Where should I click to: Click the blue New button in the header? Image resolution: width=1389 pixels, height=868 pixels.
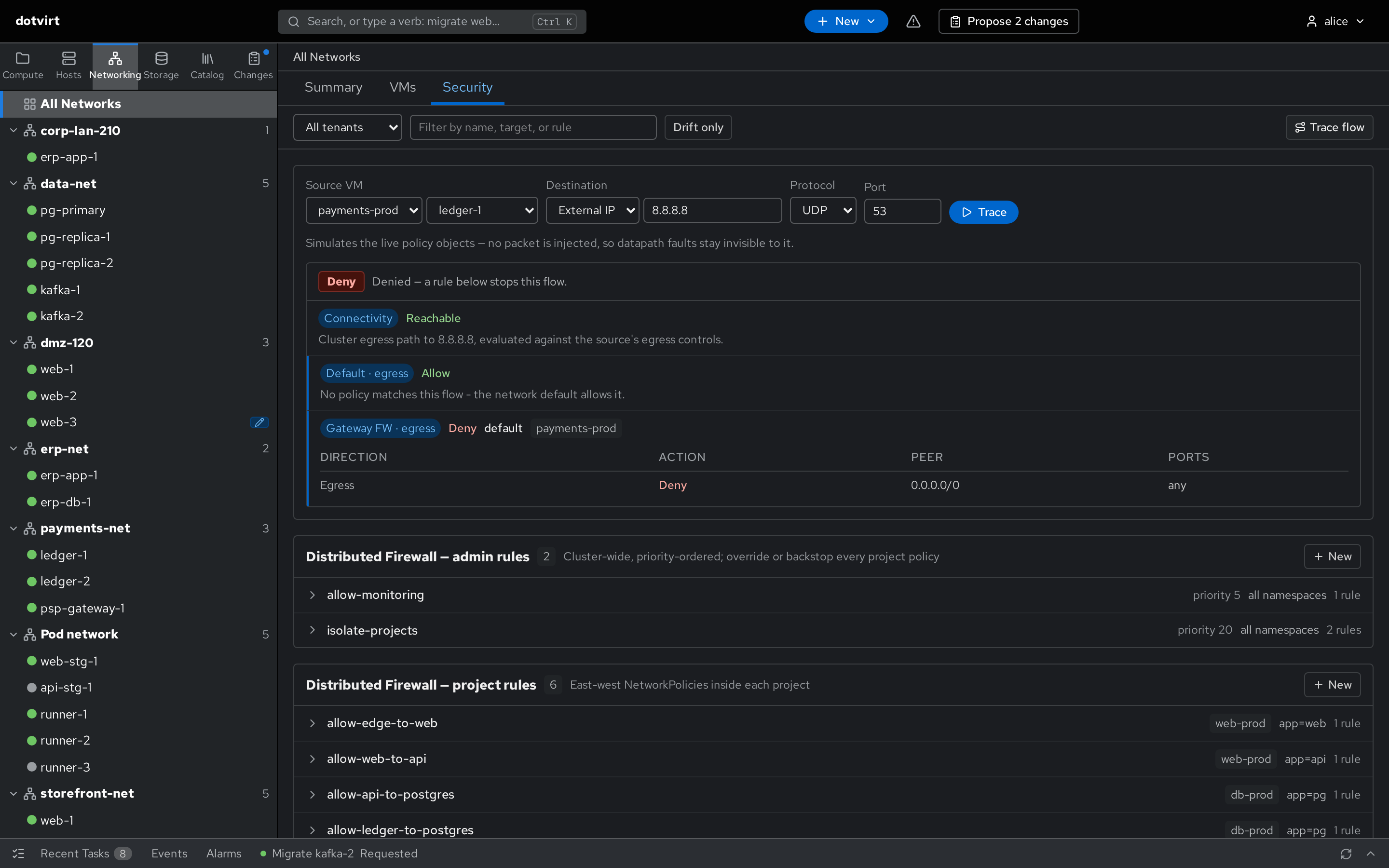[846, 21]
